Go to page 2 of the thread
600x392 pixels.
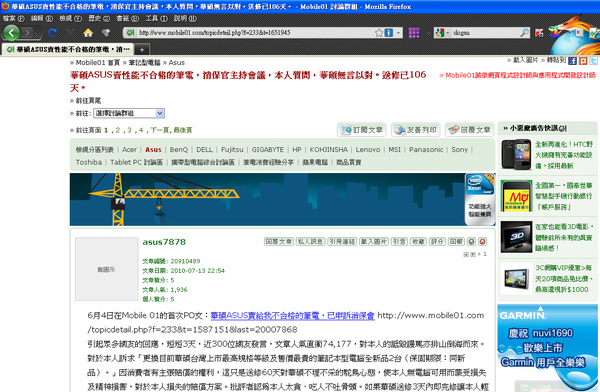[x=118, y=130]
